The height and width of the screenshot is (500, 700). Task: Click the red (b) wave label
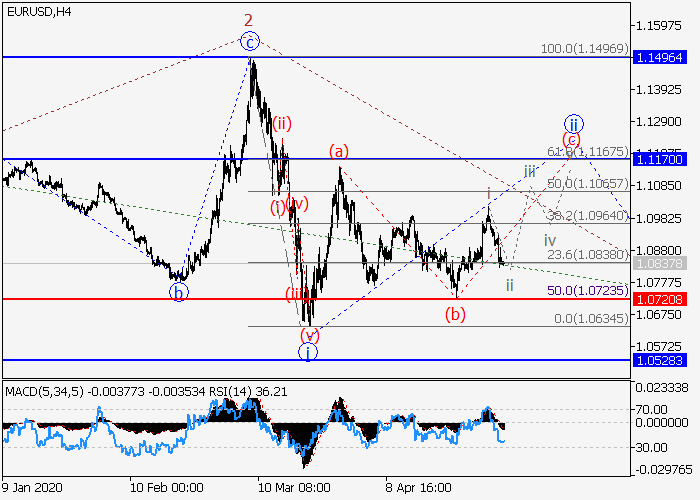pyautogui.click(x=456, y=314)
